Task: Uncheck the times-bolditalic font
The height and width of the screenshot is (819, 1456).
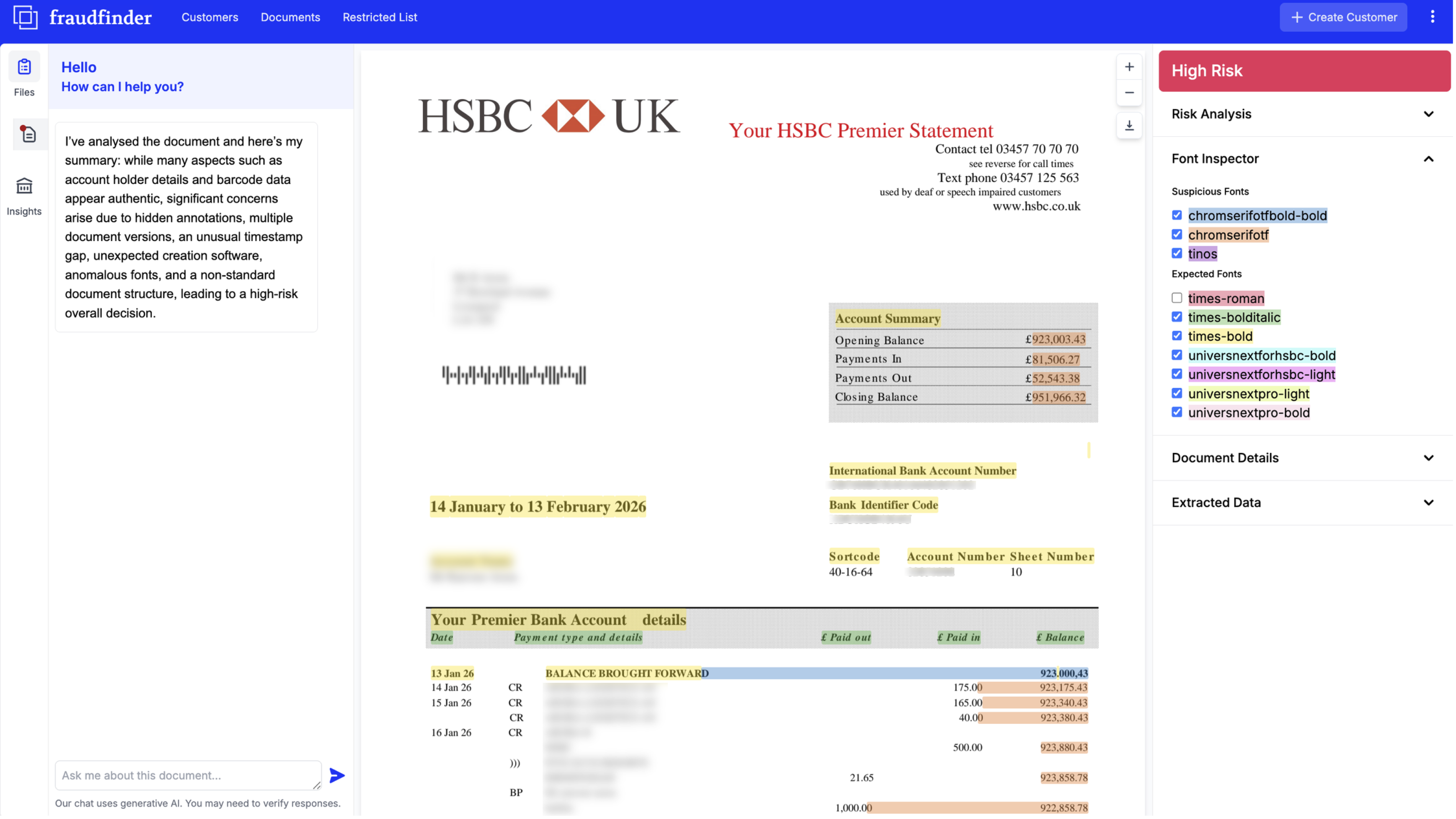Action: coord(1177,317)
